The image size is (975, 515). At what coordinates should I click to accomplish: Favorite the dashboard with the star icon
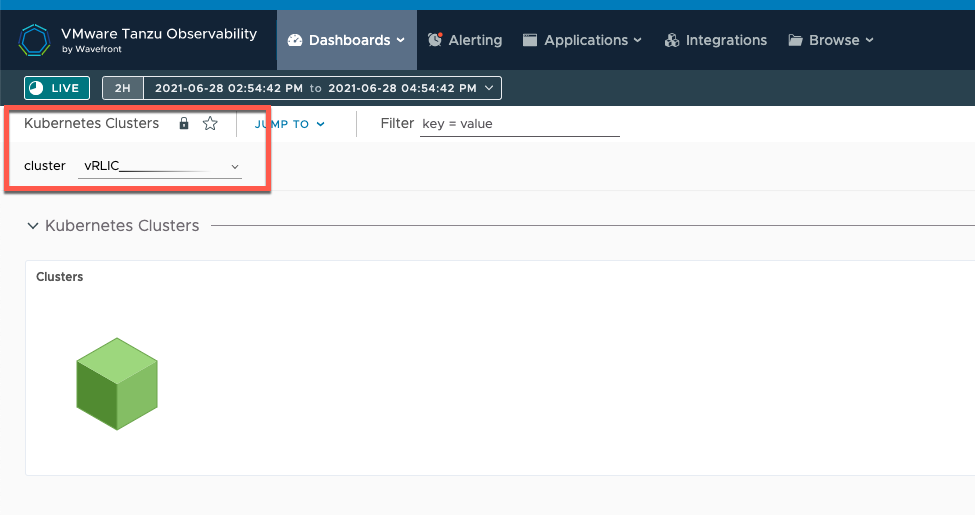[210, 123]
